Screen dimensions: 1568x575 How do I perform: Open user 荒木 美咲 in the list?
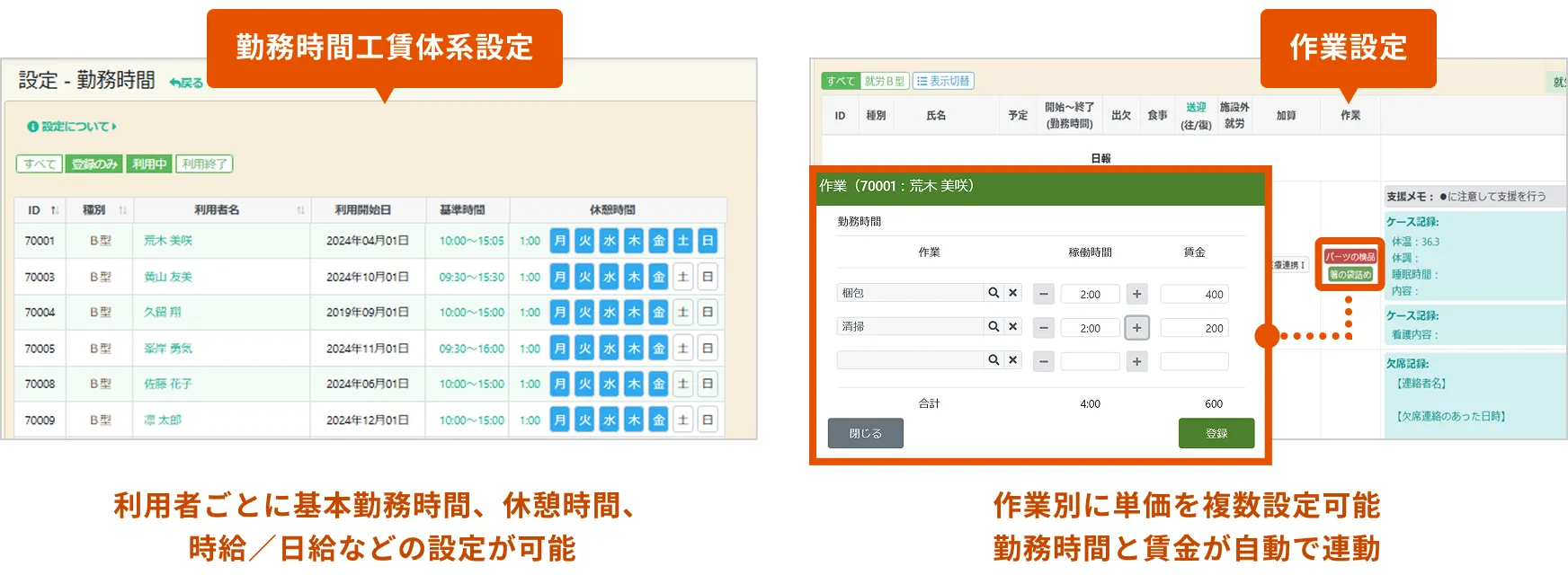tap(168, 241)
